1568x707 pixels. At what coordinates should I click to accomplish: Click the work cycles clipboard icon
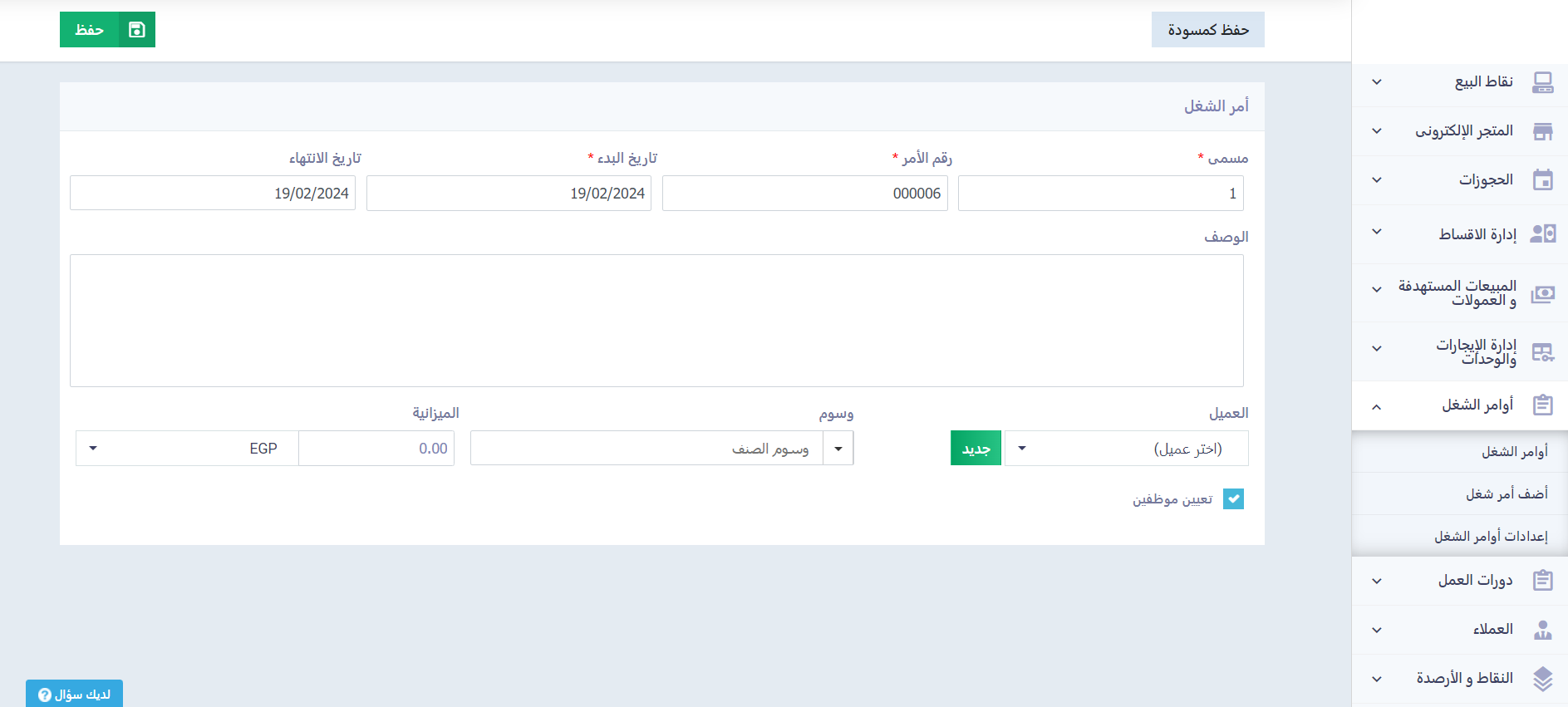coord(1542,580)
